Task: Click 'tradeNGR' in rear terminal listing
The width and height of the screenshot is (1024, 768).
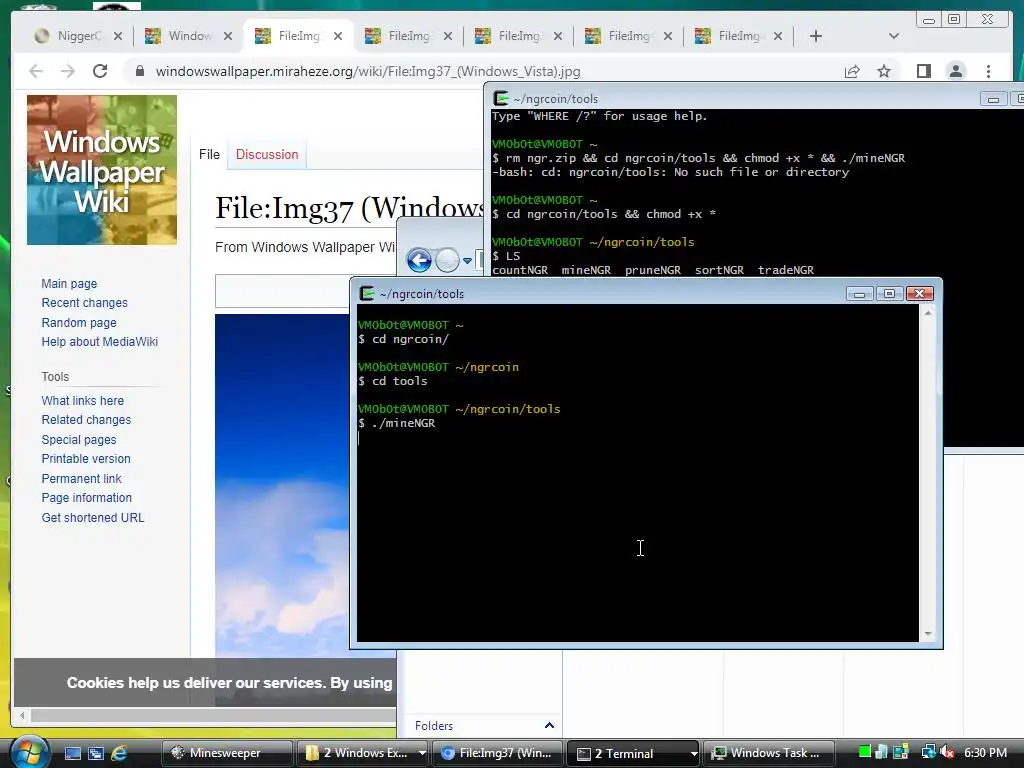Action: pyautogui.click(x=786, y=270)
